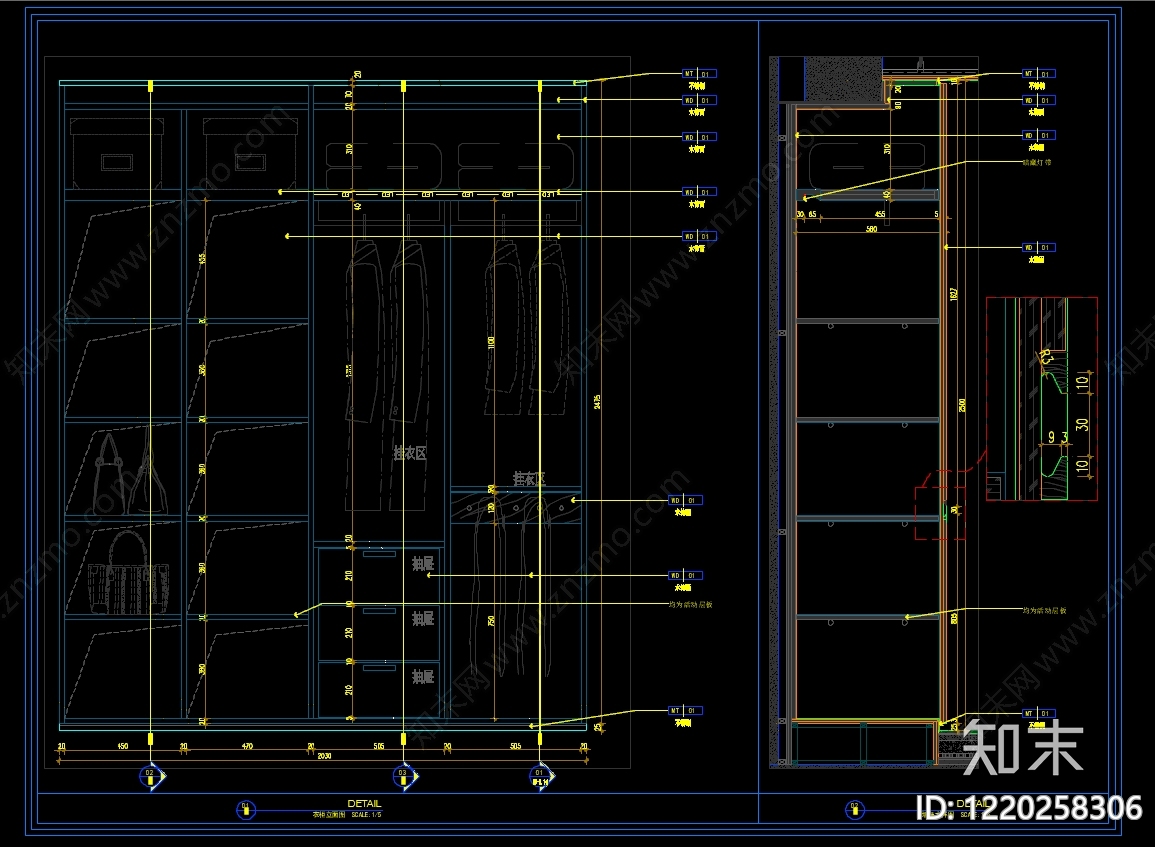Click the R3 radius label in the enlarged detail
This screenshot has height=847, width=1155.
click(x=1046, y=358)
